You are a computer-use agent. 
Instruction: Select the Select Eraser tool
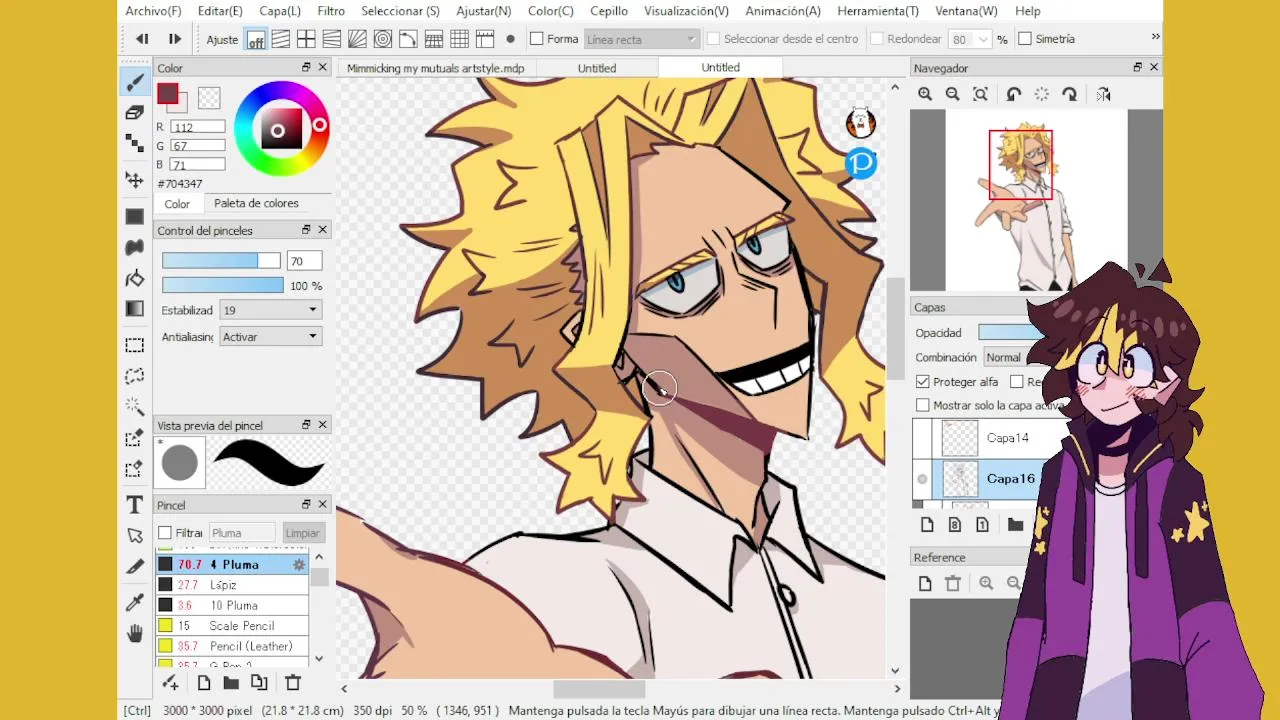(135, 469)
